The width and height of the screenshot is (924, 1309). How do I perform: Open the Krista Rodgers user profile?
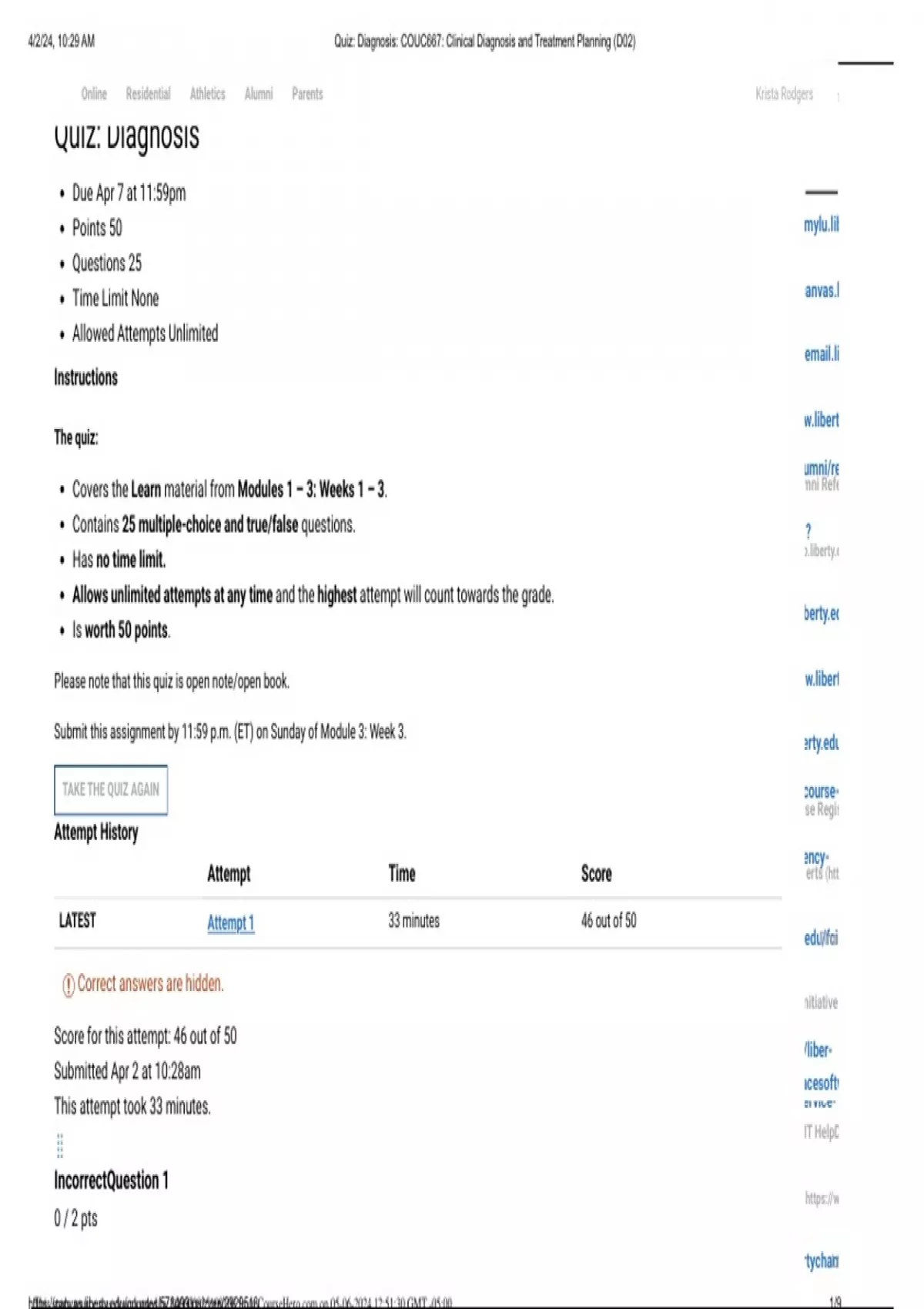click(784, 94)
